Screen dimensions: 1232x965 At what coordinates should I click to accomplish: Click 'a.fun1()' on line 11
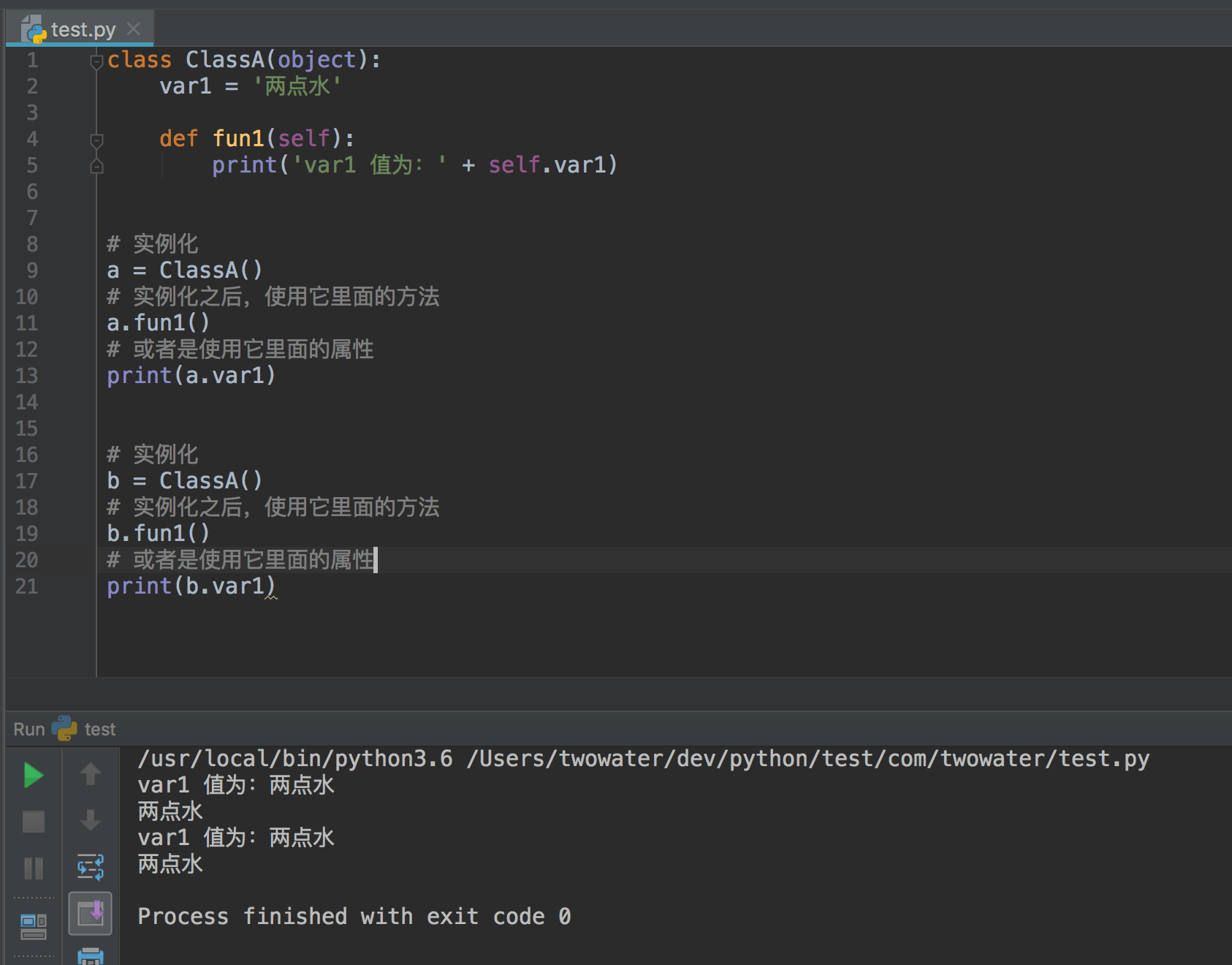tap(159, 322)
